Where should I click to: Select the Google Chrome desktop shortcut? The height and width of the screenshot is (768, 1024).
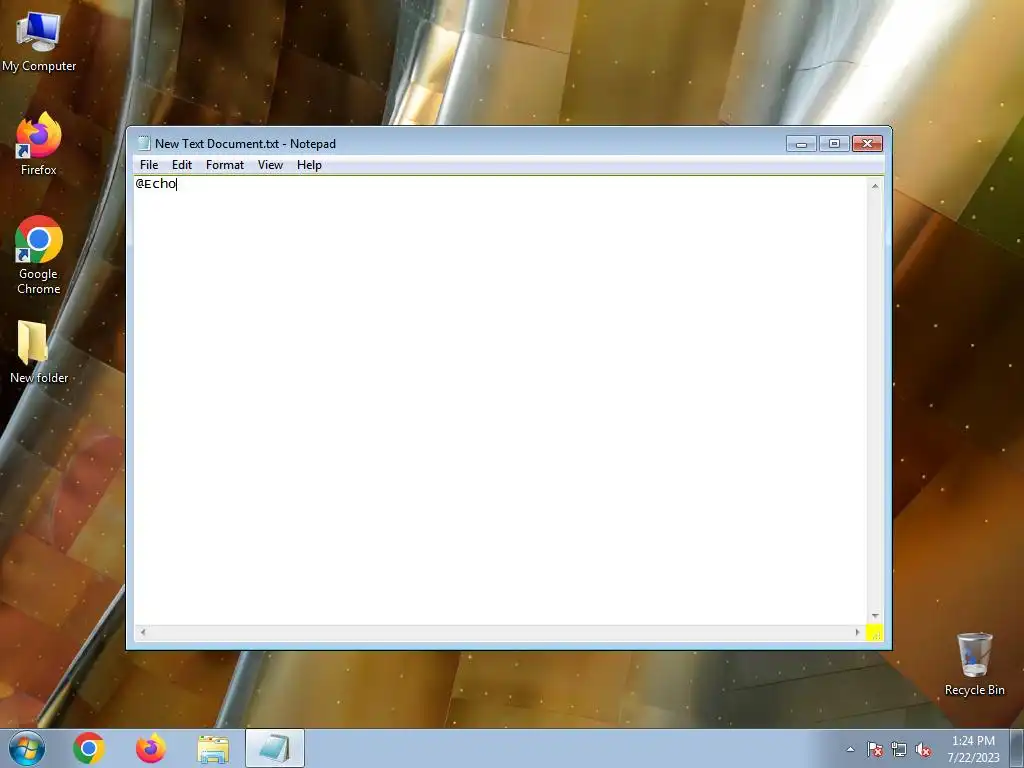39,255
